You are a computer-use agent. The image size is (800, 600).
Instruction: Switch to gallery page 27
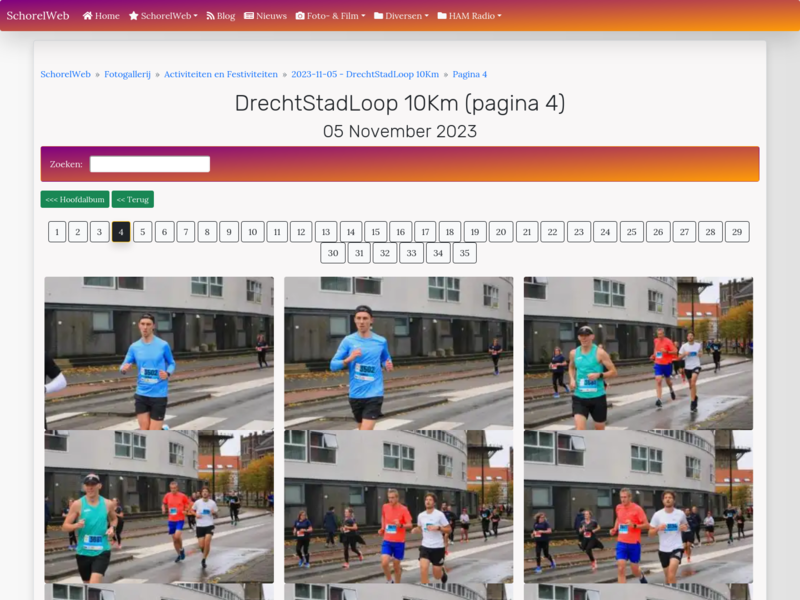(x=684, y=232)
